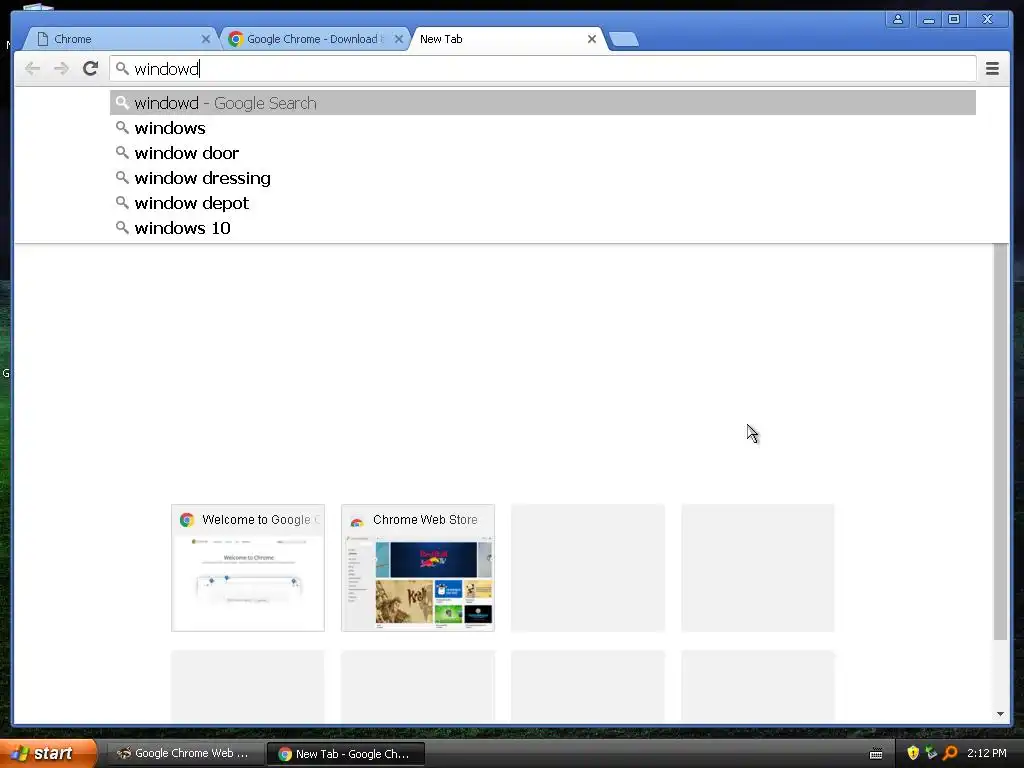Click the 2:12 PM clock
This screenshot has height=768, width=1024.
pos(987,753)
